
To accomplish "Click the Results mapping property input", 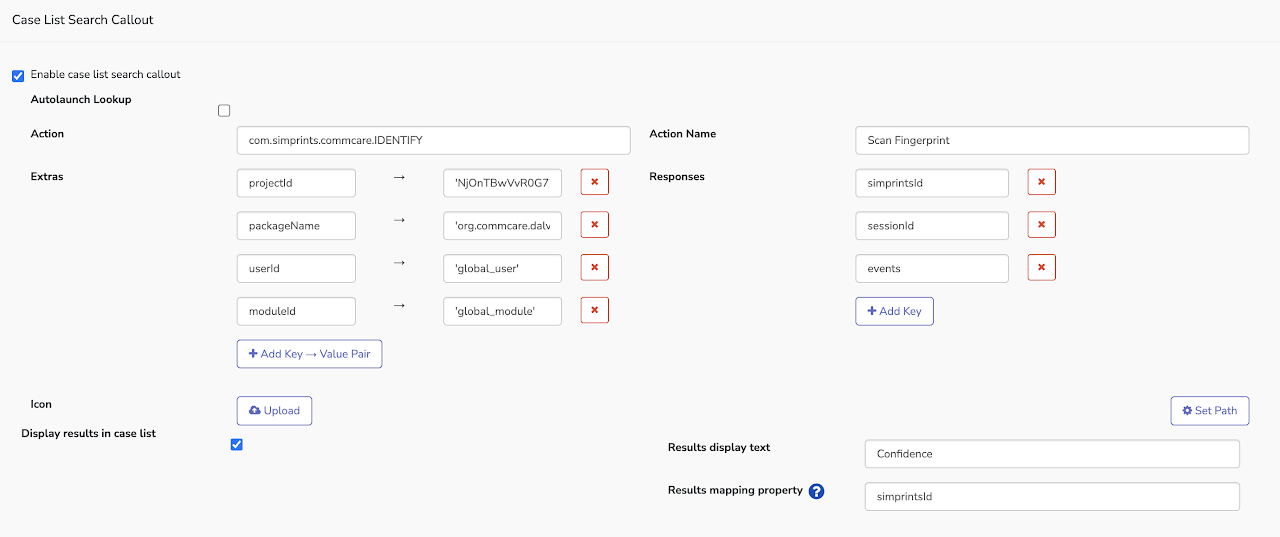I will [1051, 497].
